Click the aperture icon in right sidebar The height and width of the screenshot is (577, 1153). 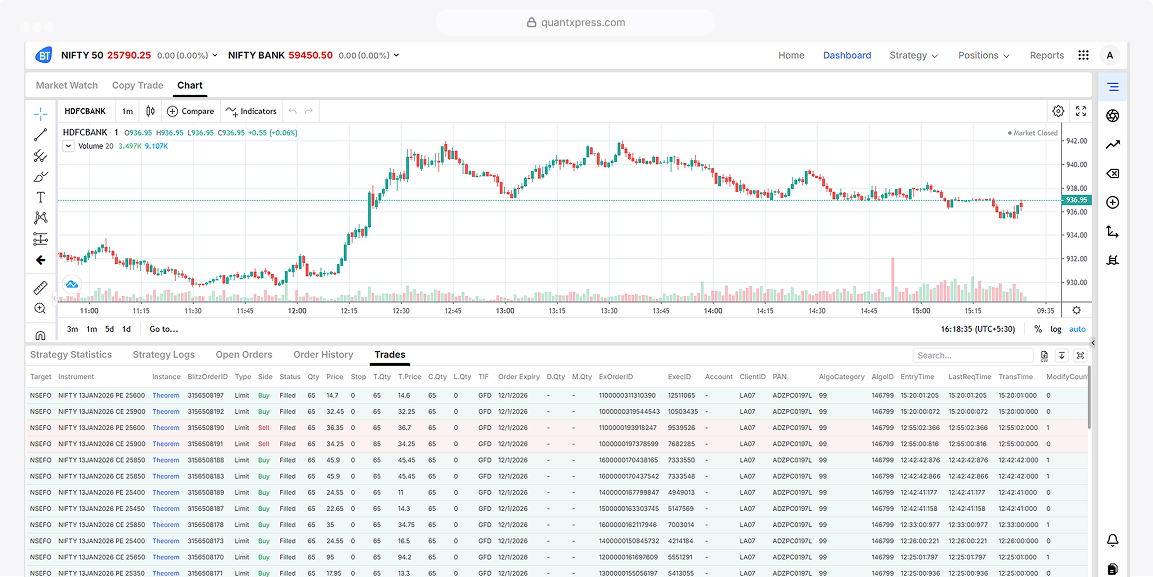click(x=1113, y=116)
